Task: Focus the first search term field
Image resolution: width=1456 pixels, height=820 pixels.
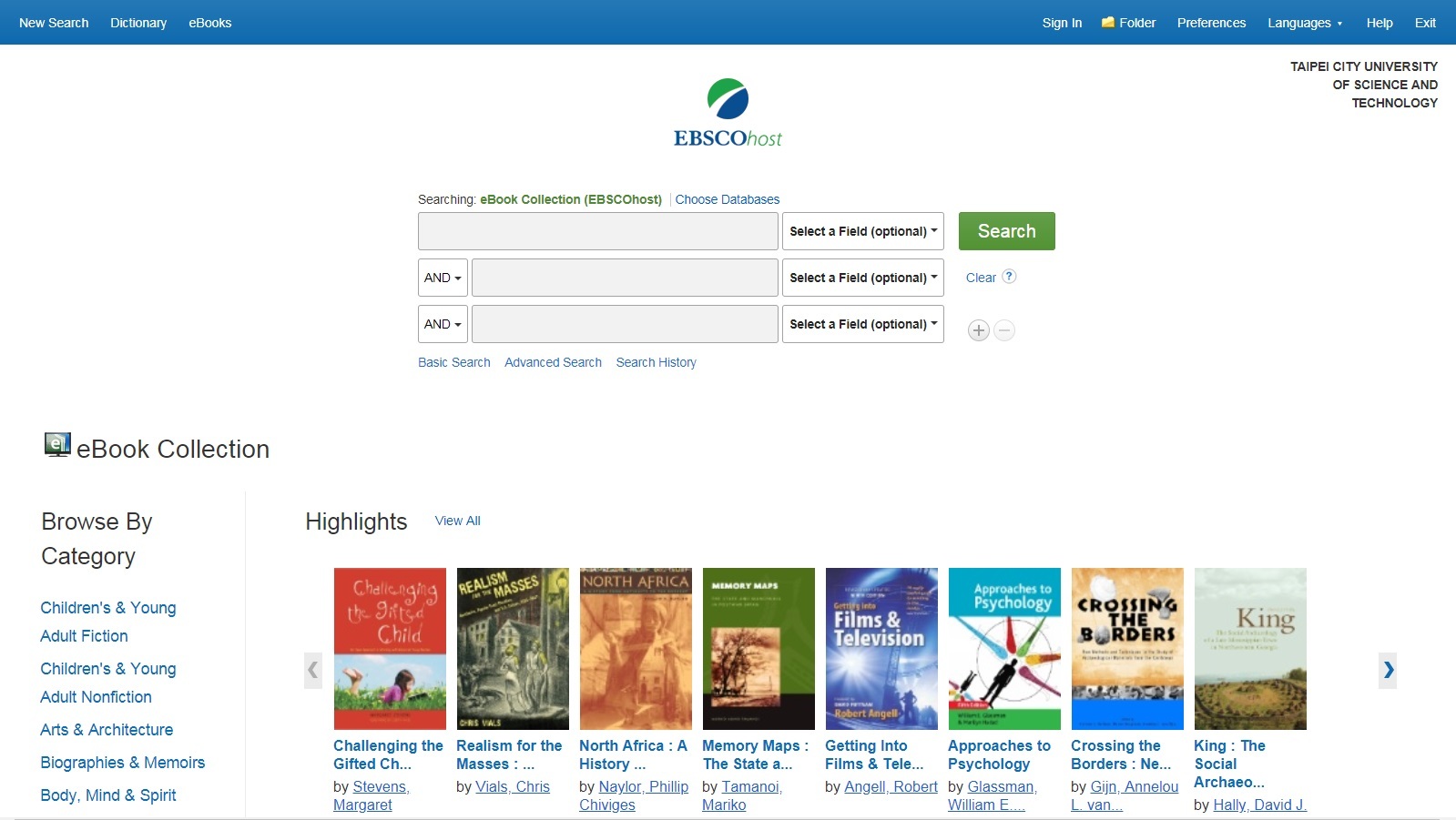Action: [598, 231]
